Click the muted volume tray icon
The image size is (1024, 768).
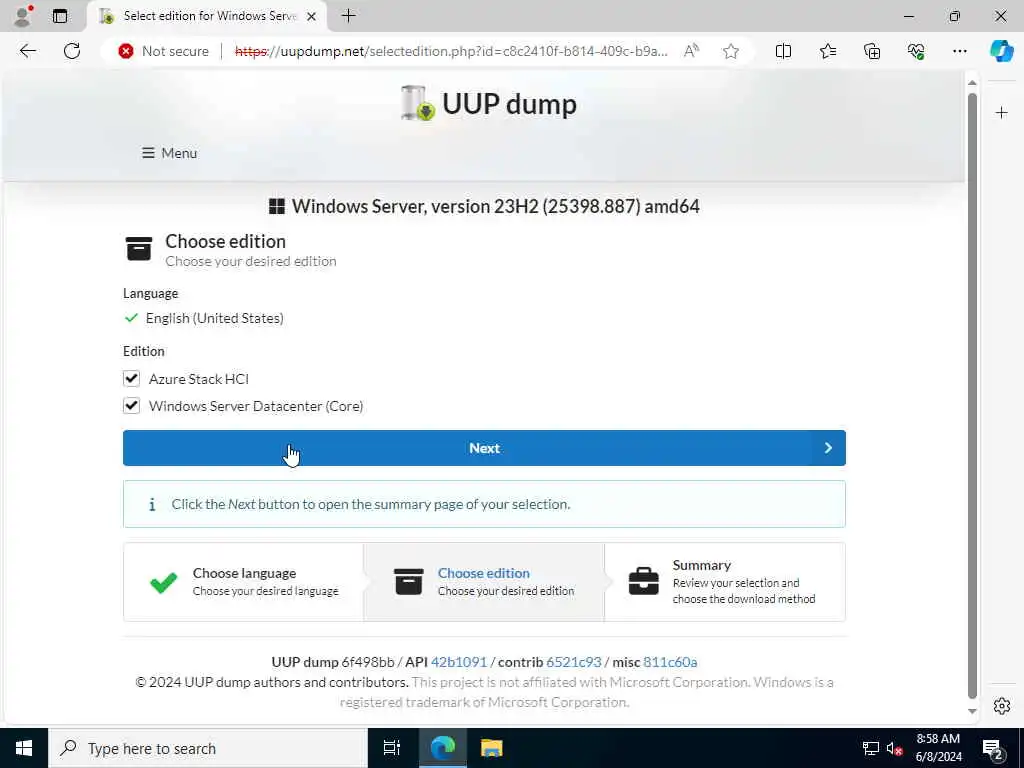[x=894, y=748]
